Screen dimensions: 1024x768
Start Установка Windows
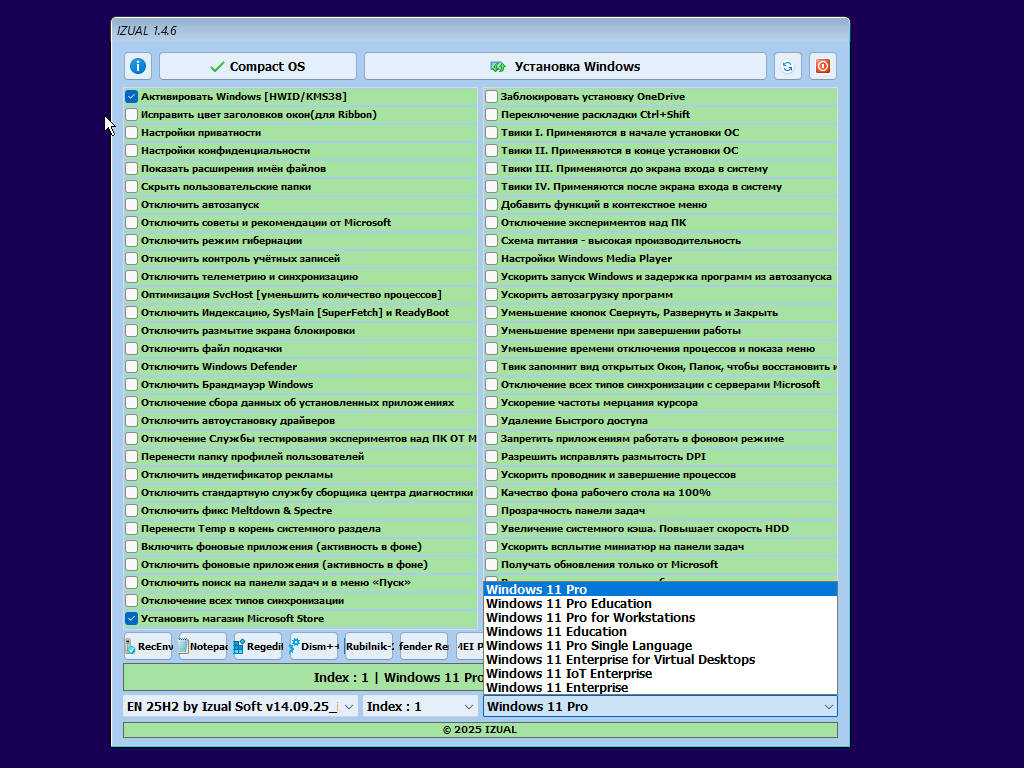tap(565, 66)
